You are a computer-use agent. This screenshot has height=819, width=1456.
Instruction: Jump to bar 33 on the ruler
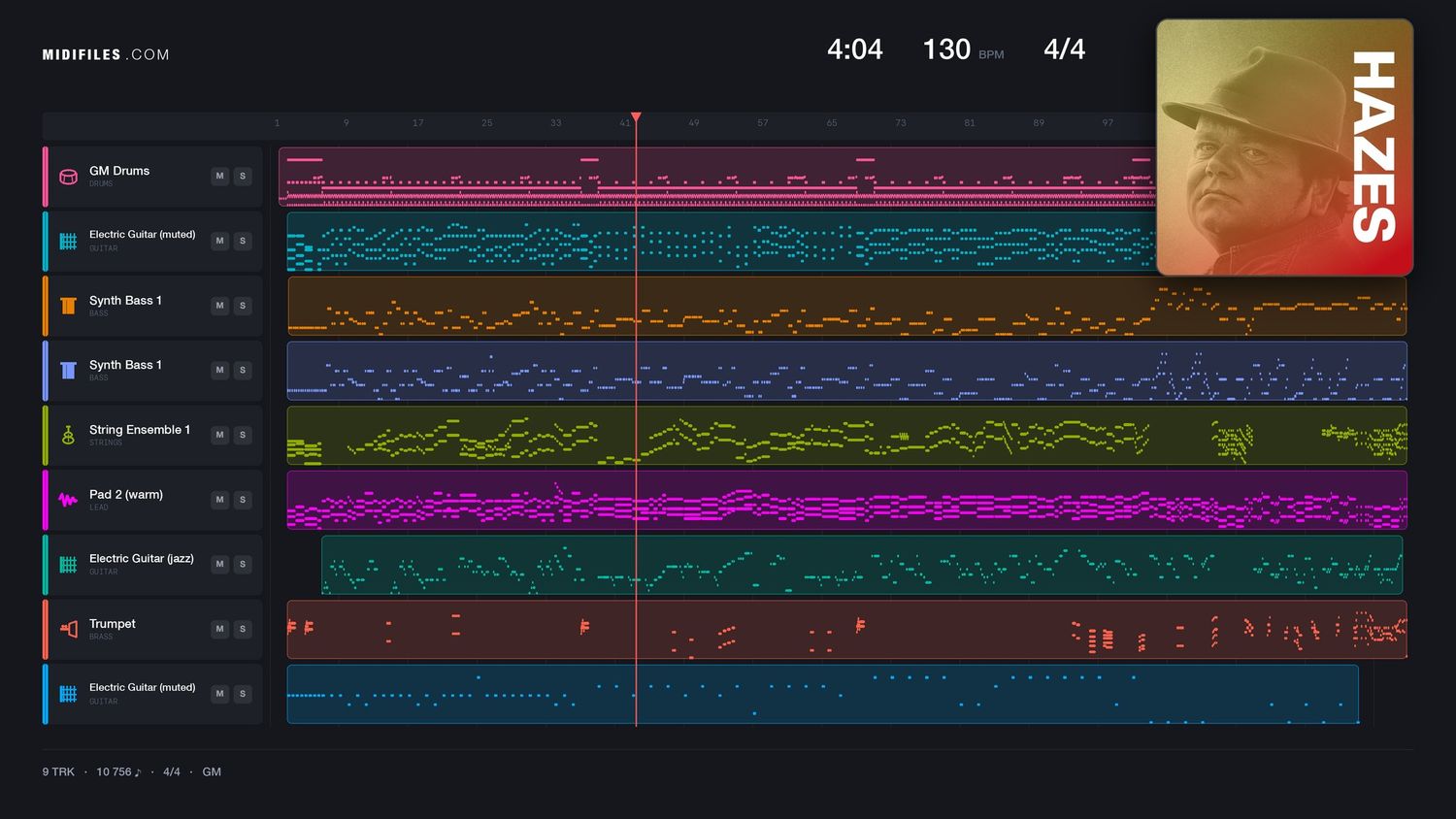coord(555,123)
